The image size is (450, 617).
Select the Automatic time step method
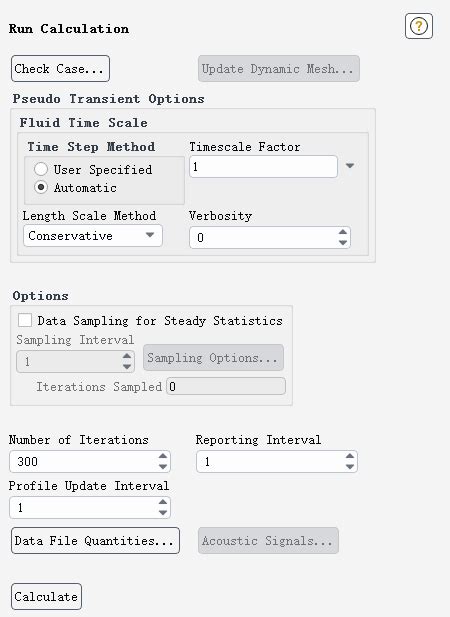tap(41, 187)
